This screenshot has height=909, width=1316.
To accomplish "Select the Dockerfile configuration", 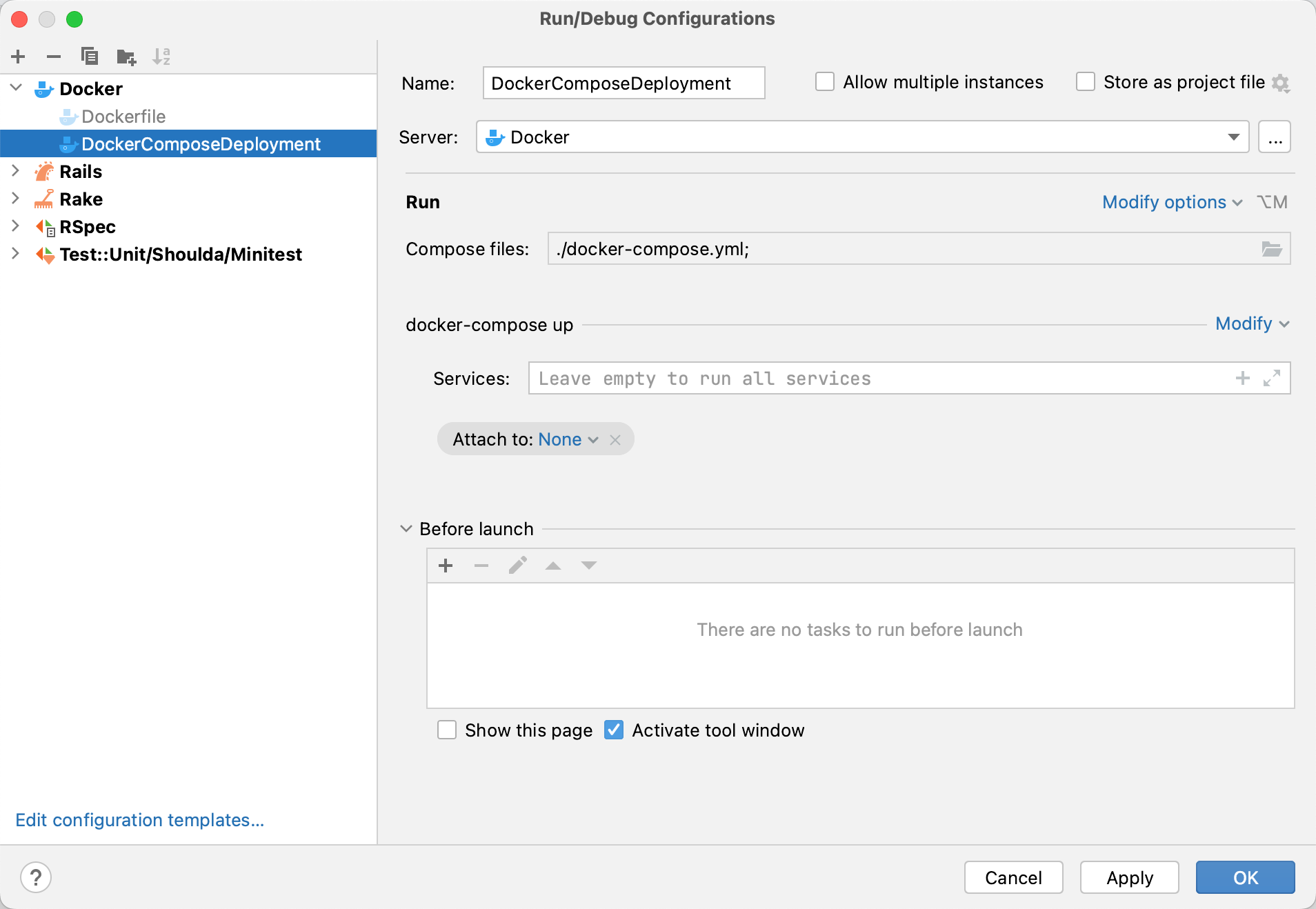I will click(123, 116).
